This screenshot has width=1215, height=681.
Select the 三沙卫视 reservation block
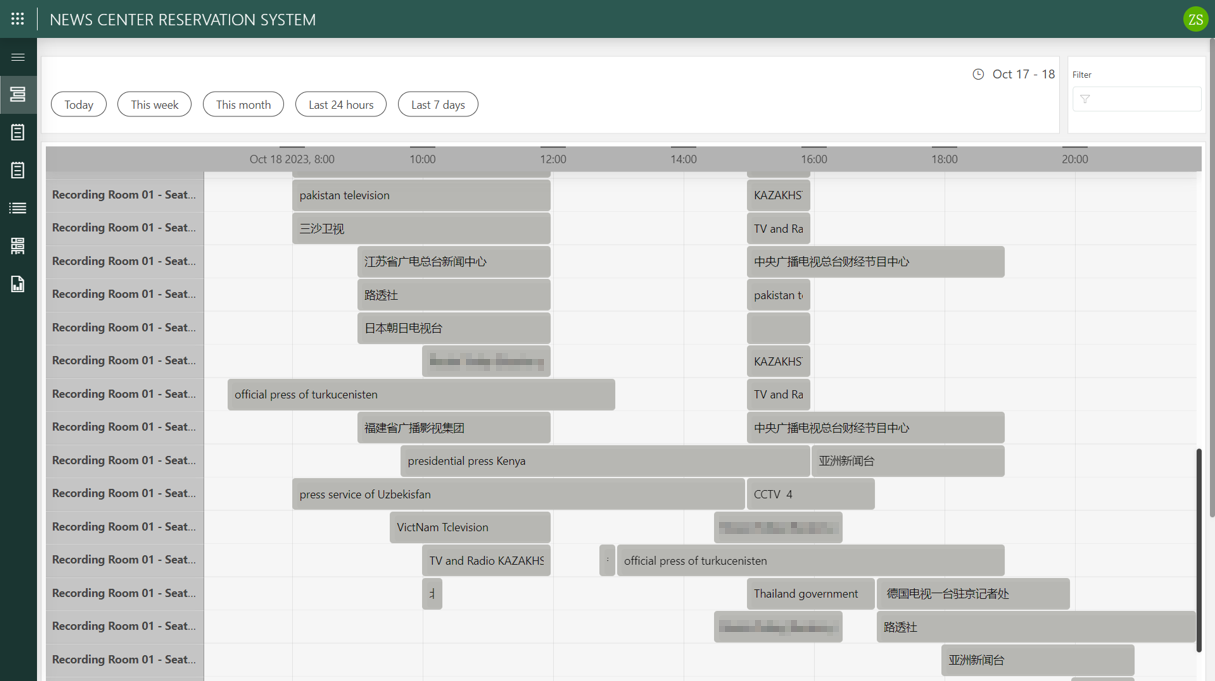(421, 229)
